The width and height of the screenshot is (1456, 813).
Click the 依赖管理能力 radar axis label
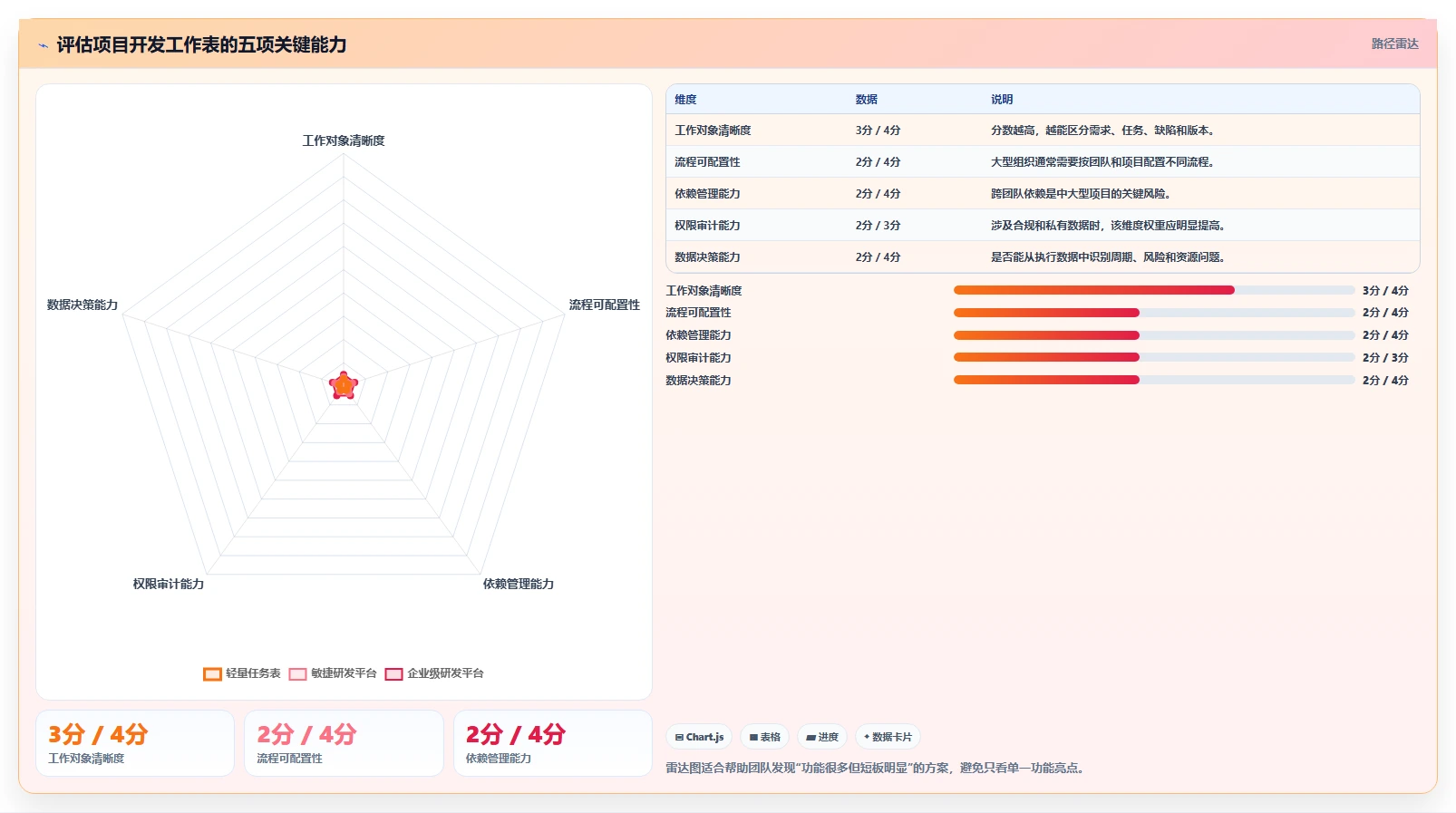(x=519, y=584)
